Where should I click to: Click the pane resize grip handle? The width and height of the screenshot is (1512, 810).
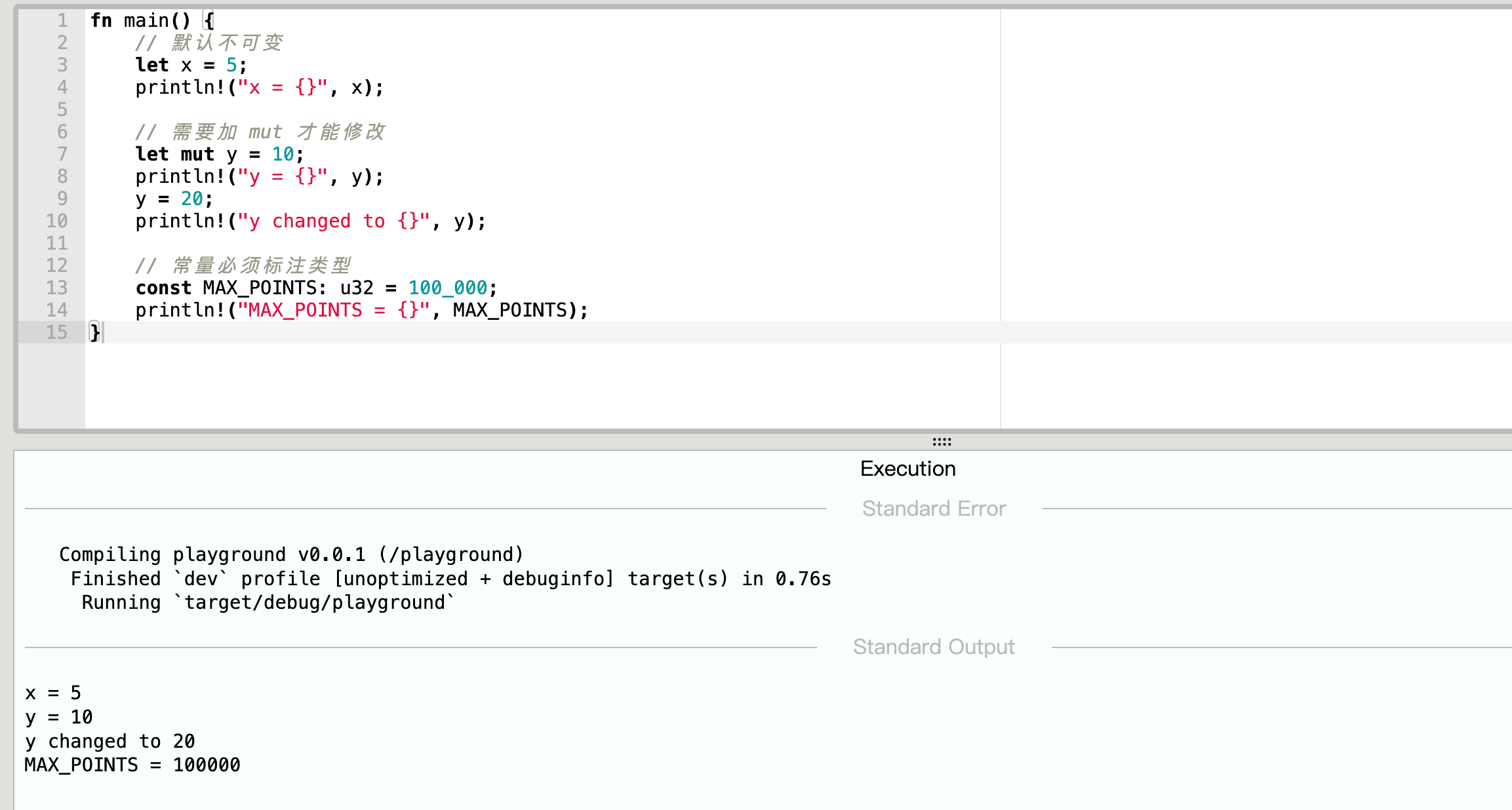(x=942, y=442)
